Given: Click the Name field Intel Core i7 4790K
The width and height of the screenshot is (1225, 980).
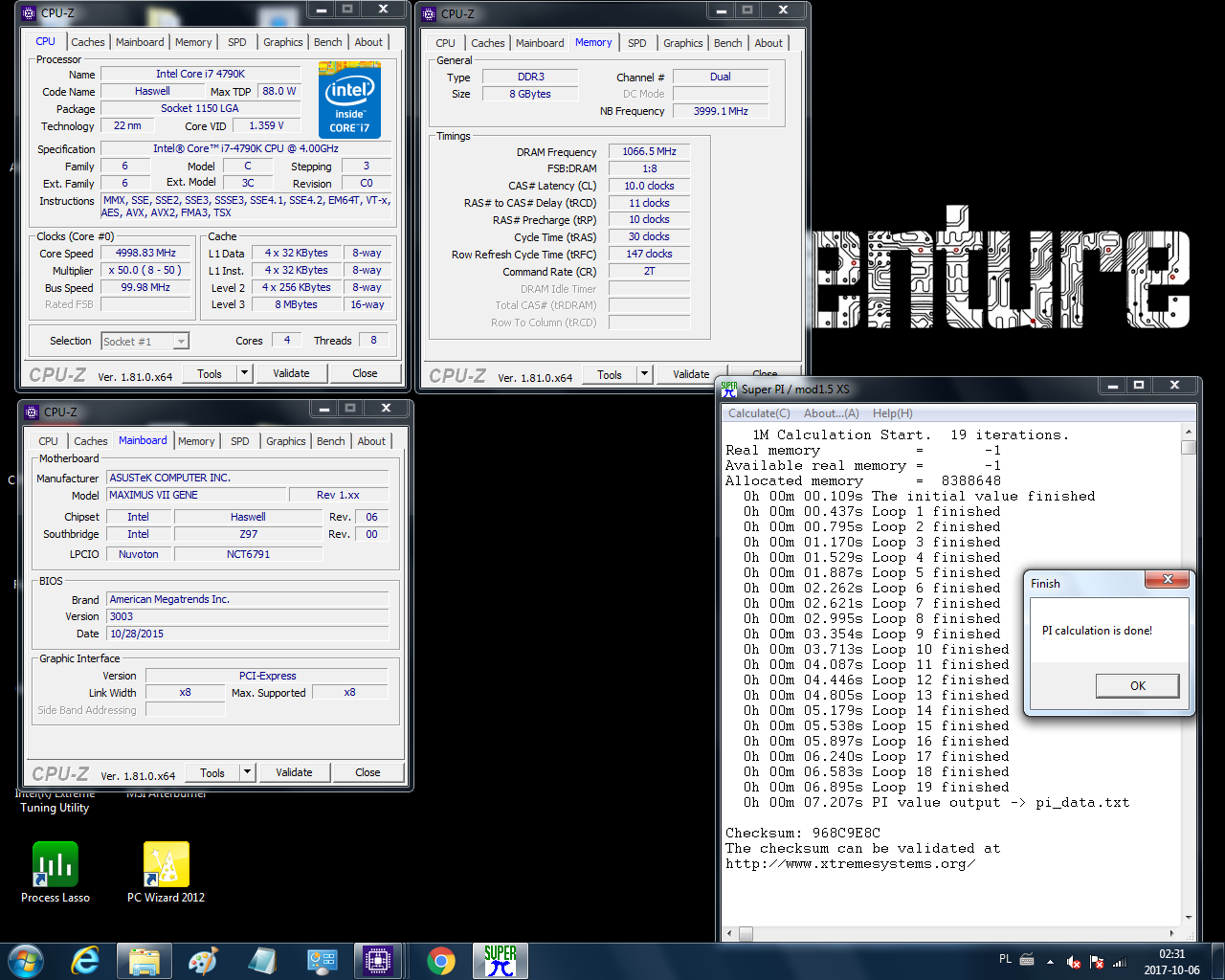Looking at the screenshot, I should coord(201,74).
